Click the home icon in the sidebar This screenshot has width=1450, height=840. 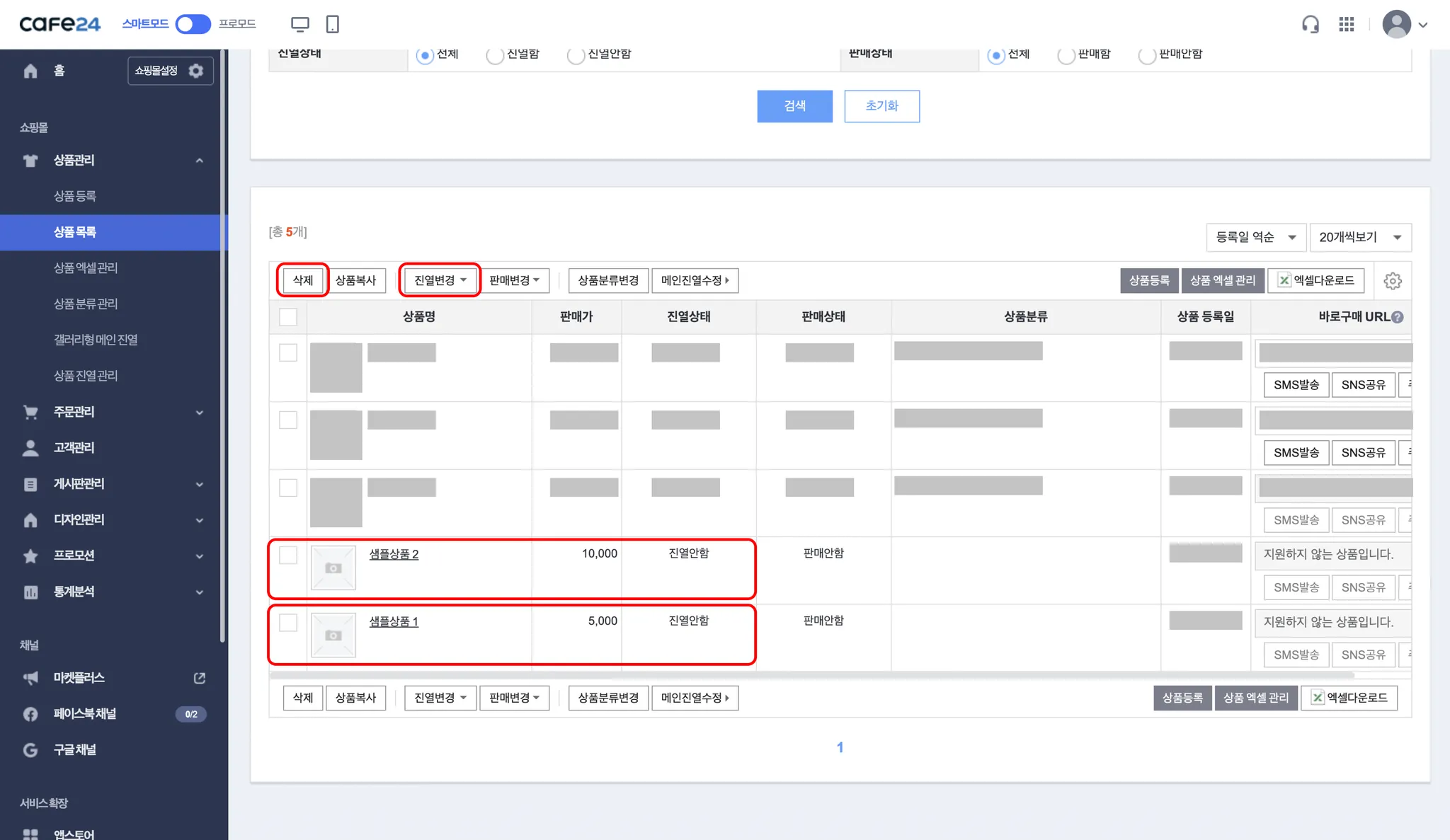pyautogui.click(x=30, y=71)
